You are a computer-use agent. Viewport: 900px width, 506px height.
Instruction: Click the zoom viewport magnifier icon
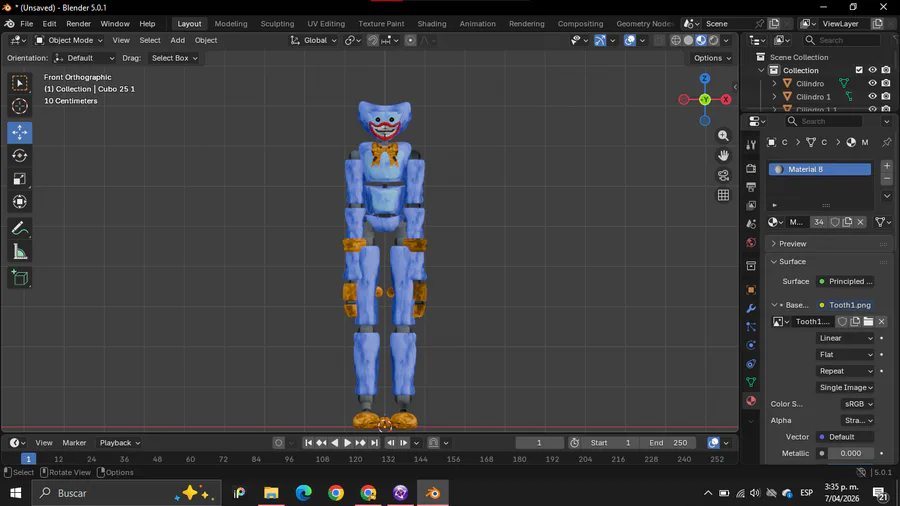click(723, 136)
